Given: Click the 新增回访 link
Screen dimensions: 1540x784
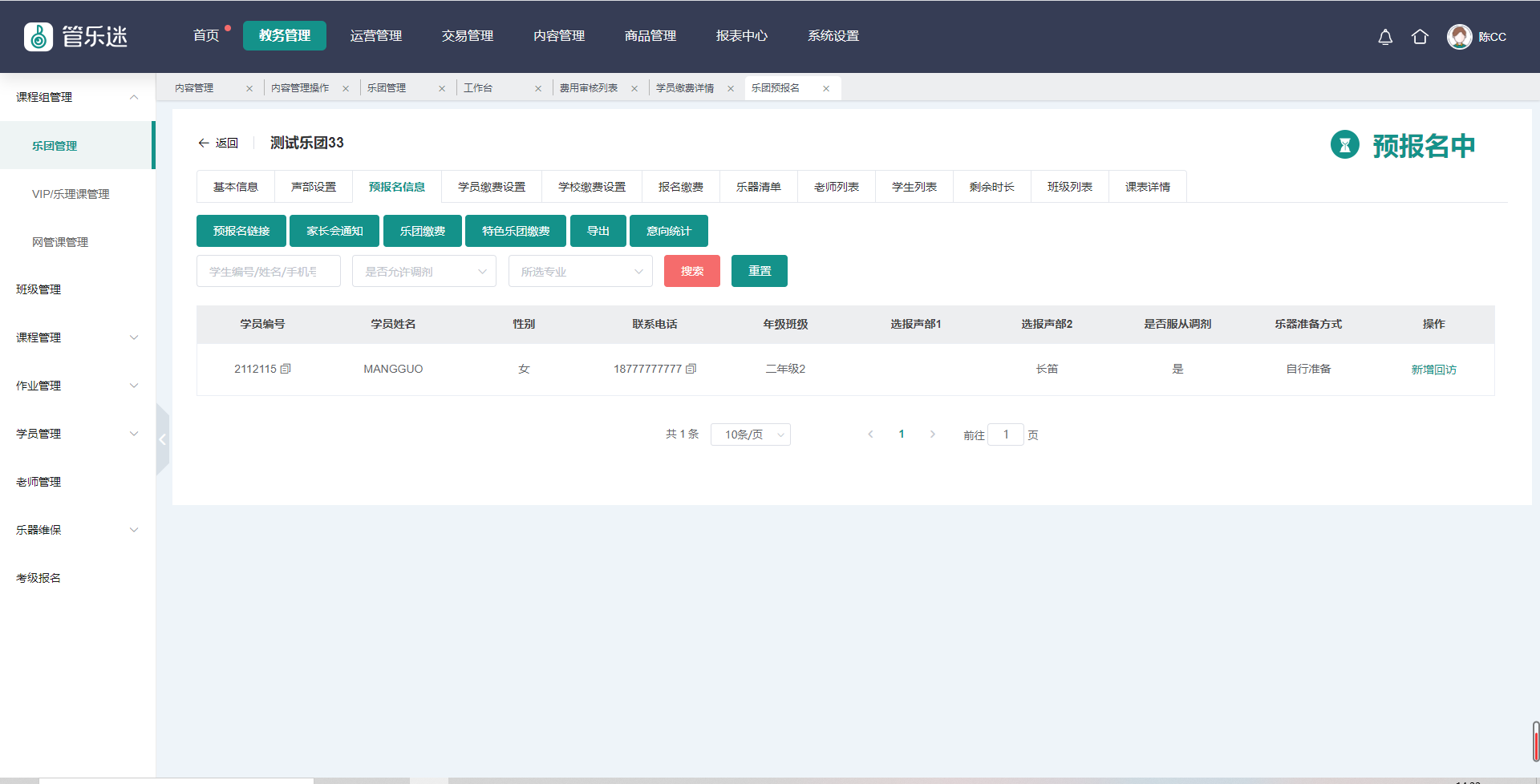Looking at the screenshot, I should point(1433,370).
